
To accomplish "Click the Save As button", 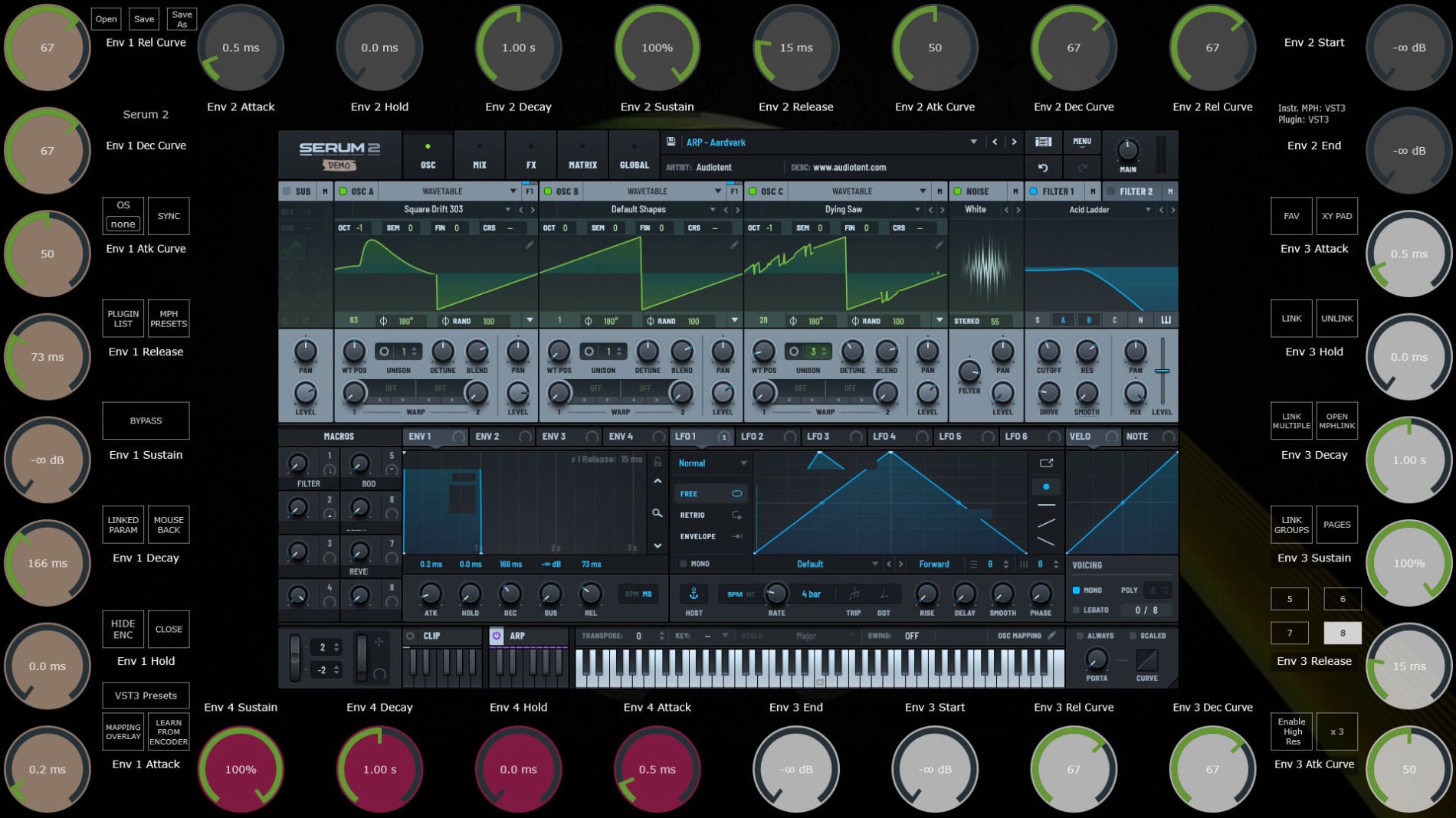I will click(182, 19).
